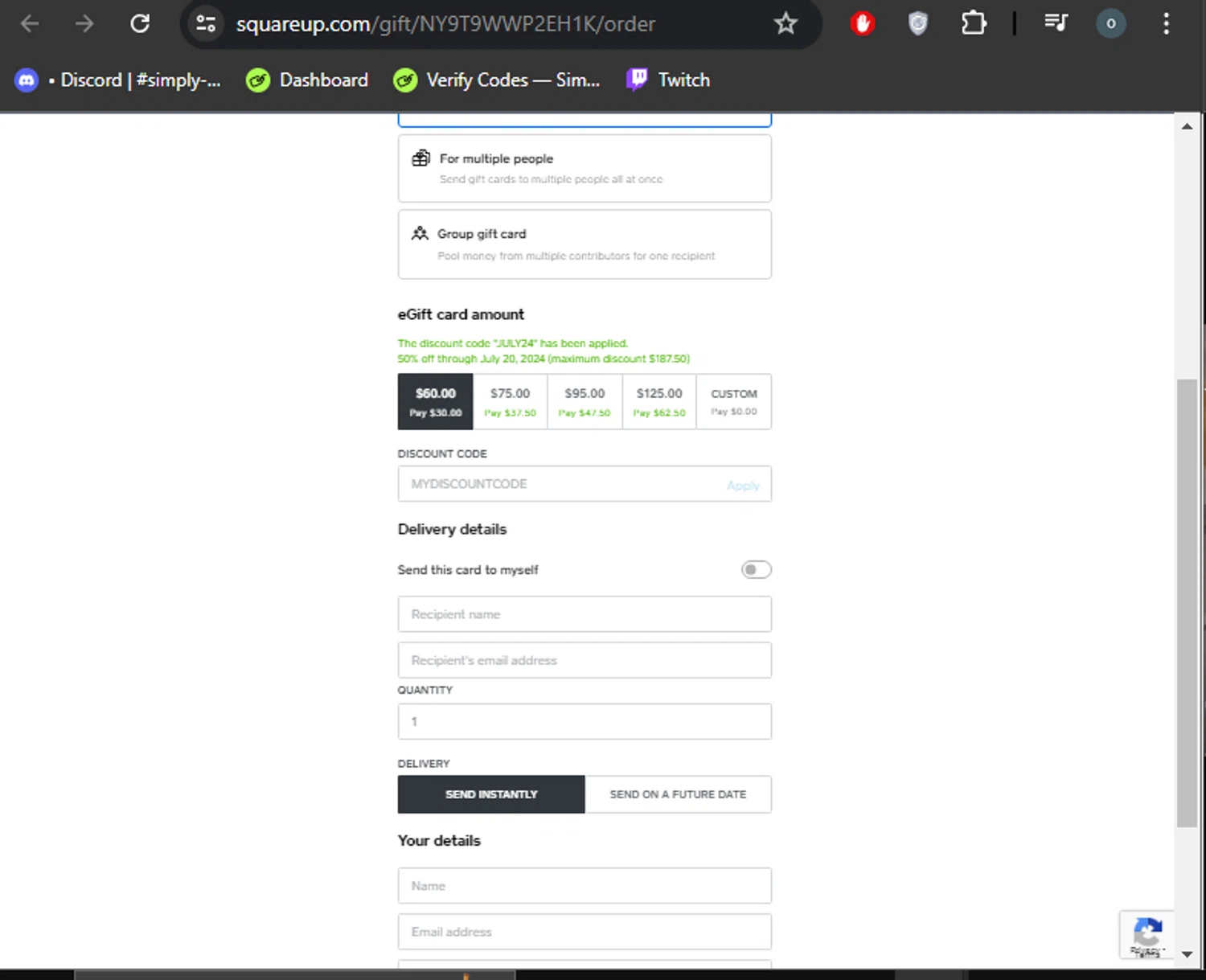Screen dimensions: 1206x980
Task: Open the Chrome three-dot menu
Action: point(1166,24)
